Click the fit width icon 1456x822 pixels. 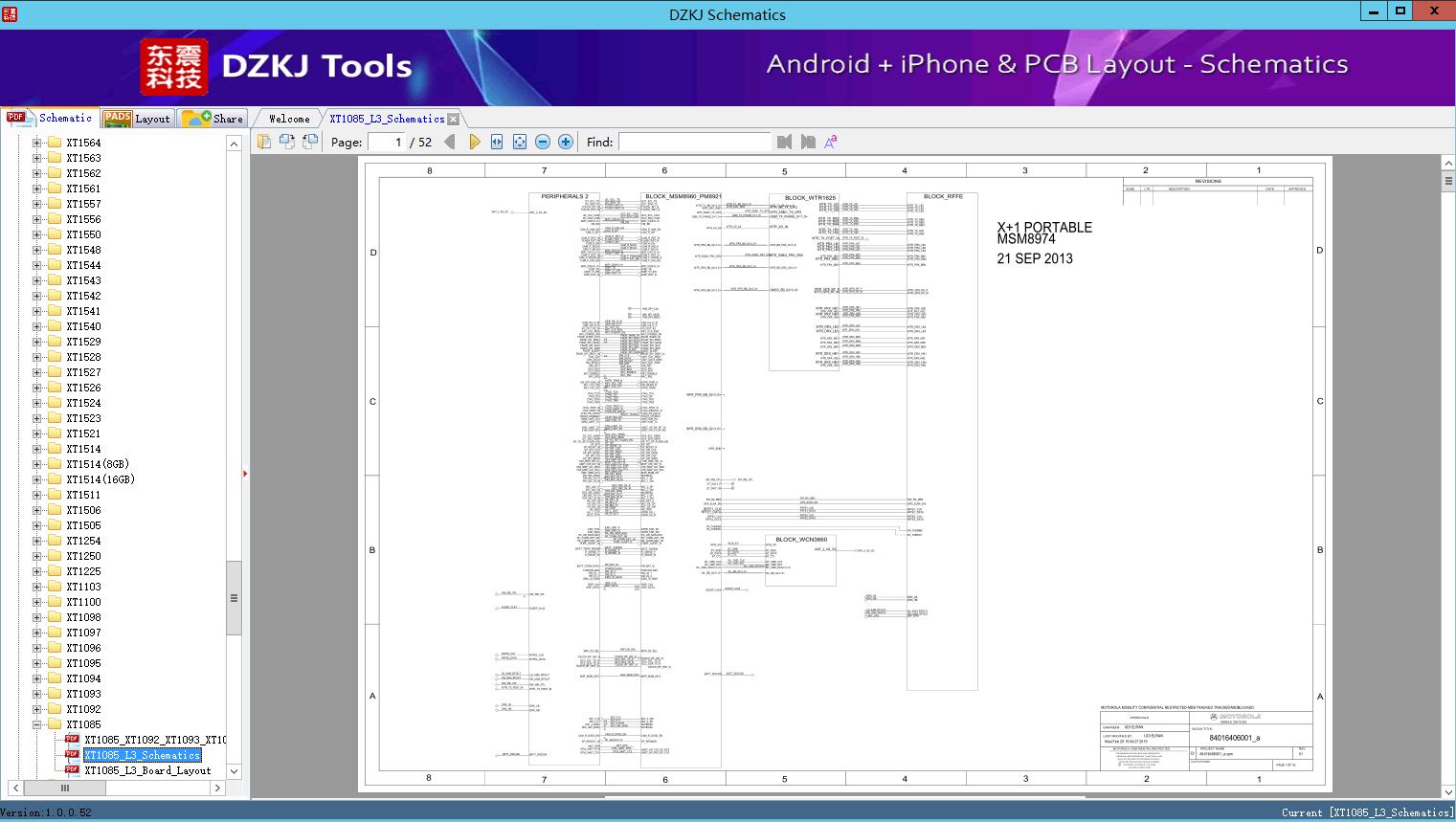[x=497, y=142]
